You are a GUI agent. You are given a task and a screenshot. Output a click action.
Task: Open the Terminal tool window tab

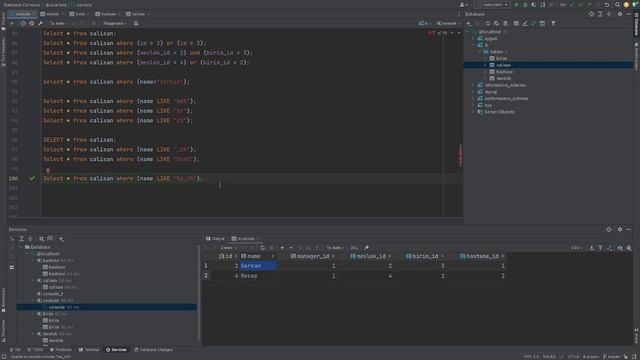coord(89,350)
